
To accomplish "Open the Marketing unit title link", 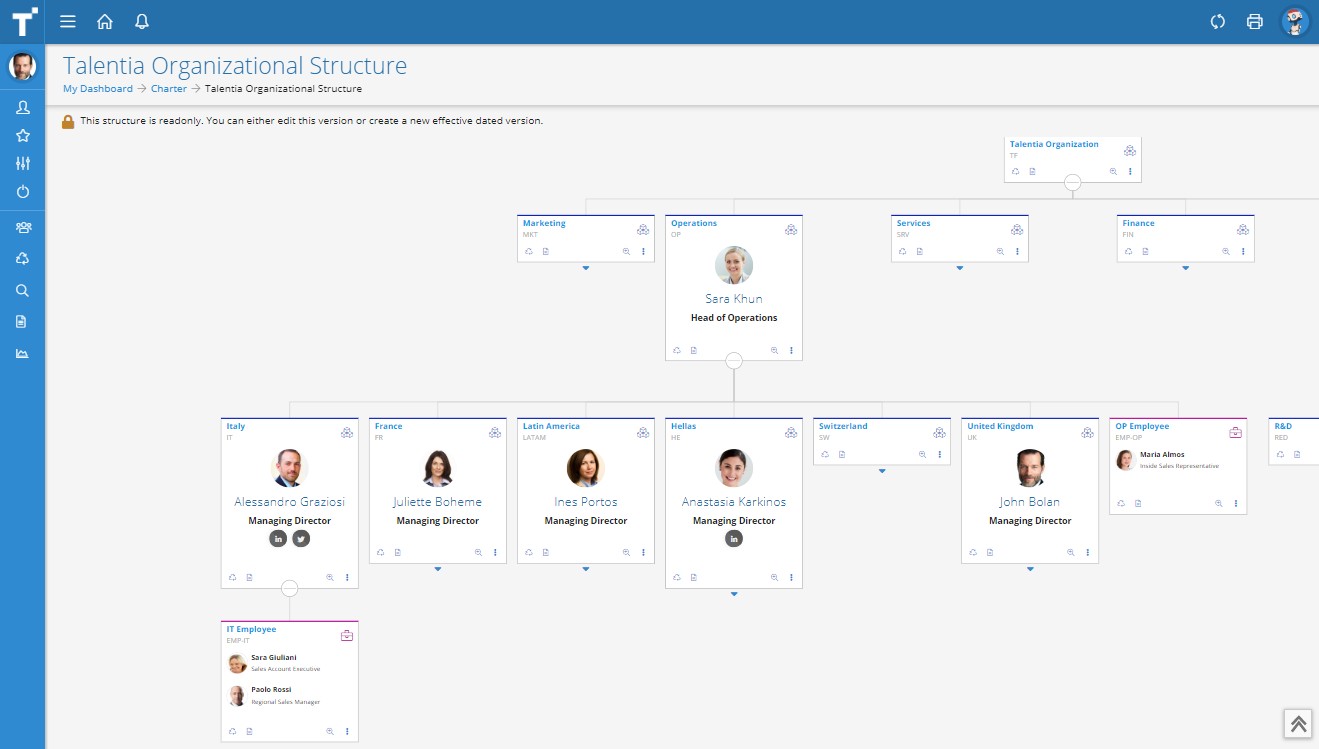I will [x=544, y=223].
